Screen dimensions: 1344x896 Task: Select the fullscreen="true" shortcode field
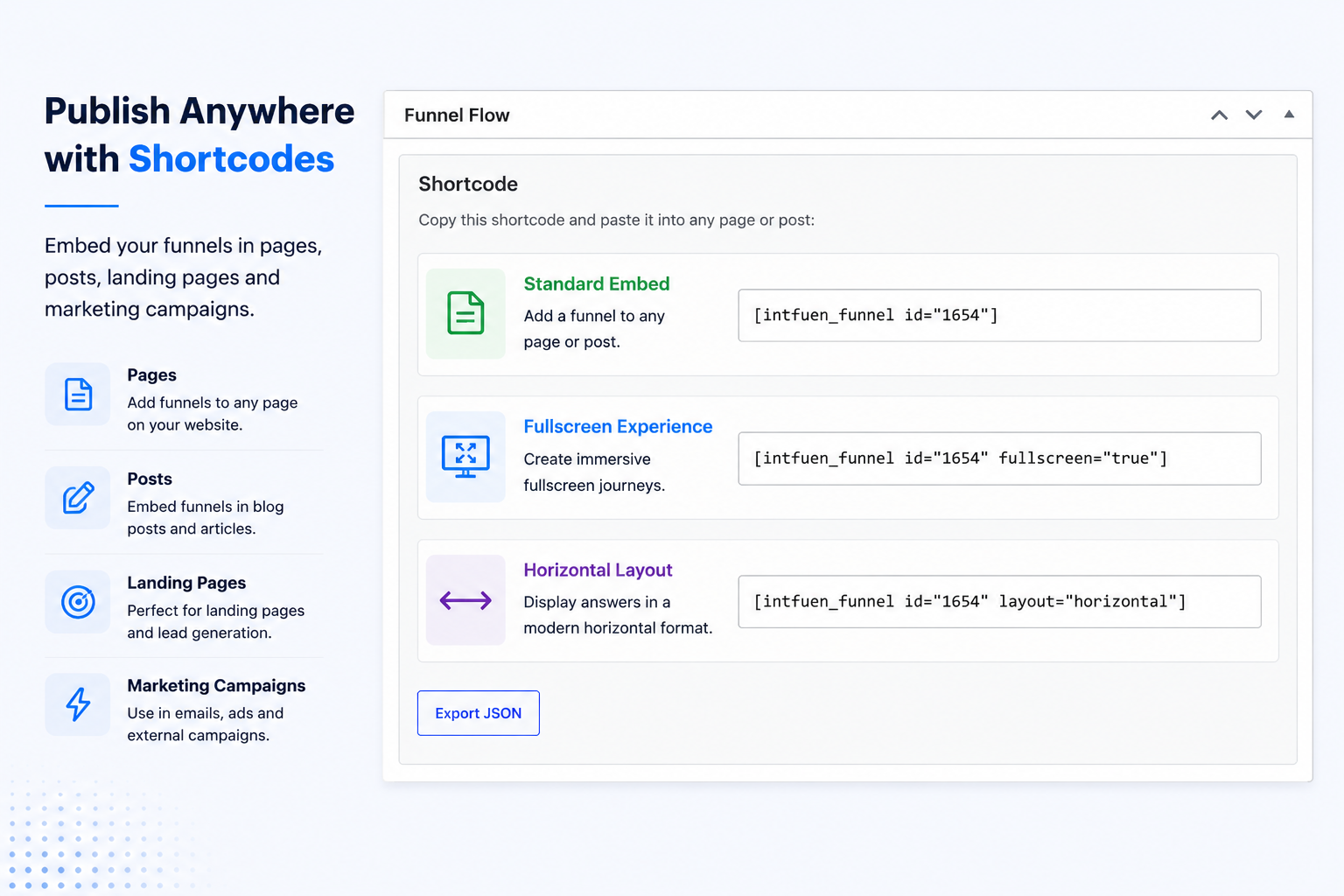[x=999, y=458]
